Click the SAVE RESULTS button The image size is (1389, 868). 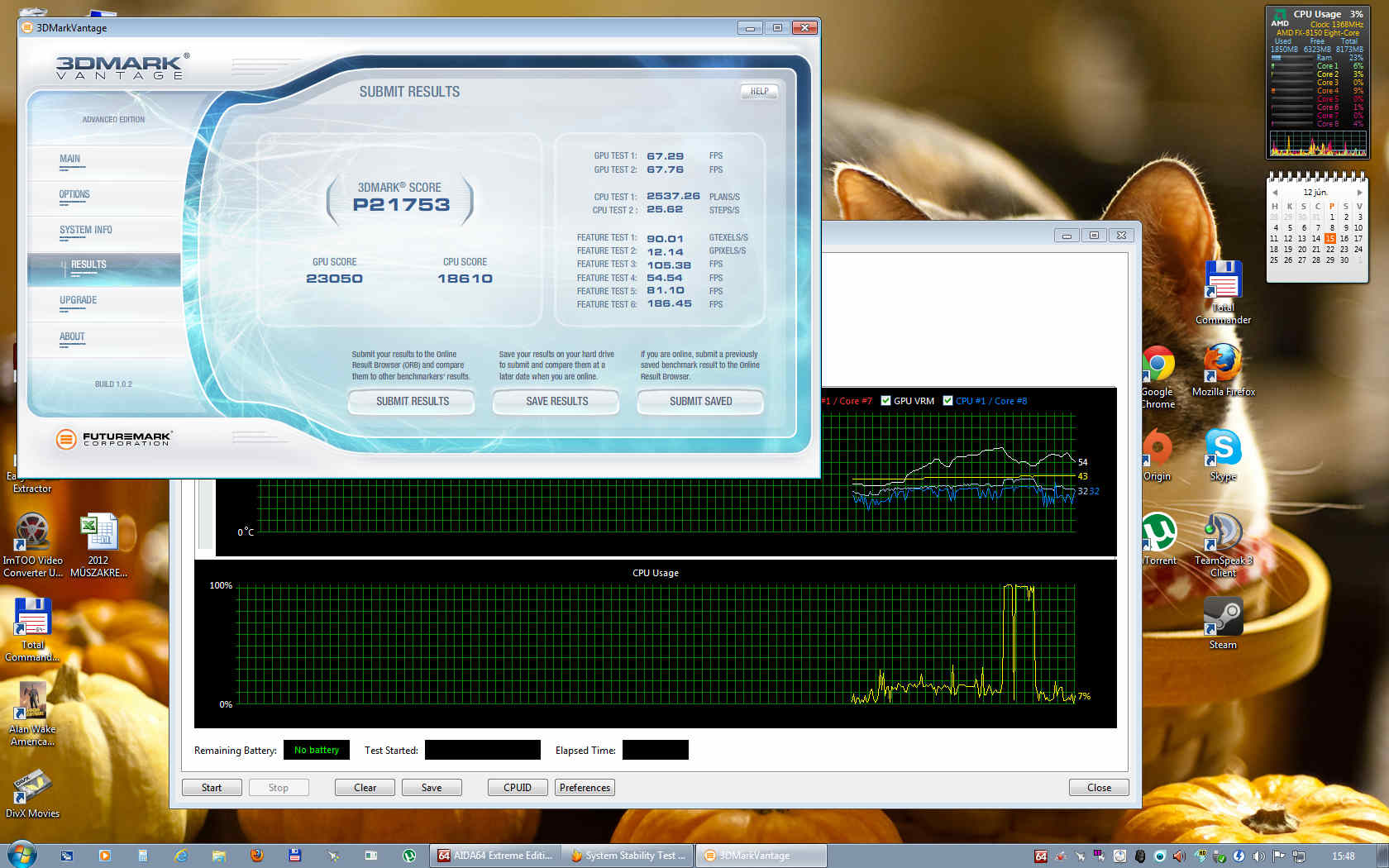tap(556, 402)
